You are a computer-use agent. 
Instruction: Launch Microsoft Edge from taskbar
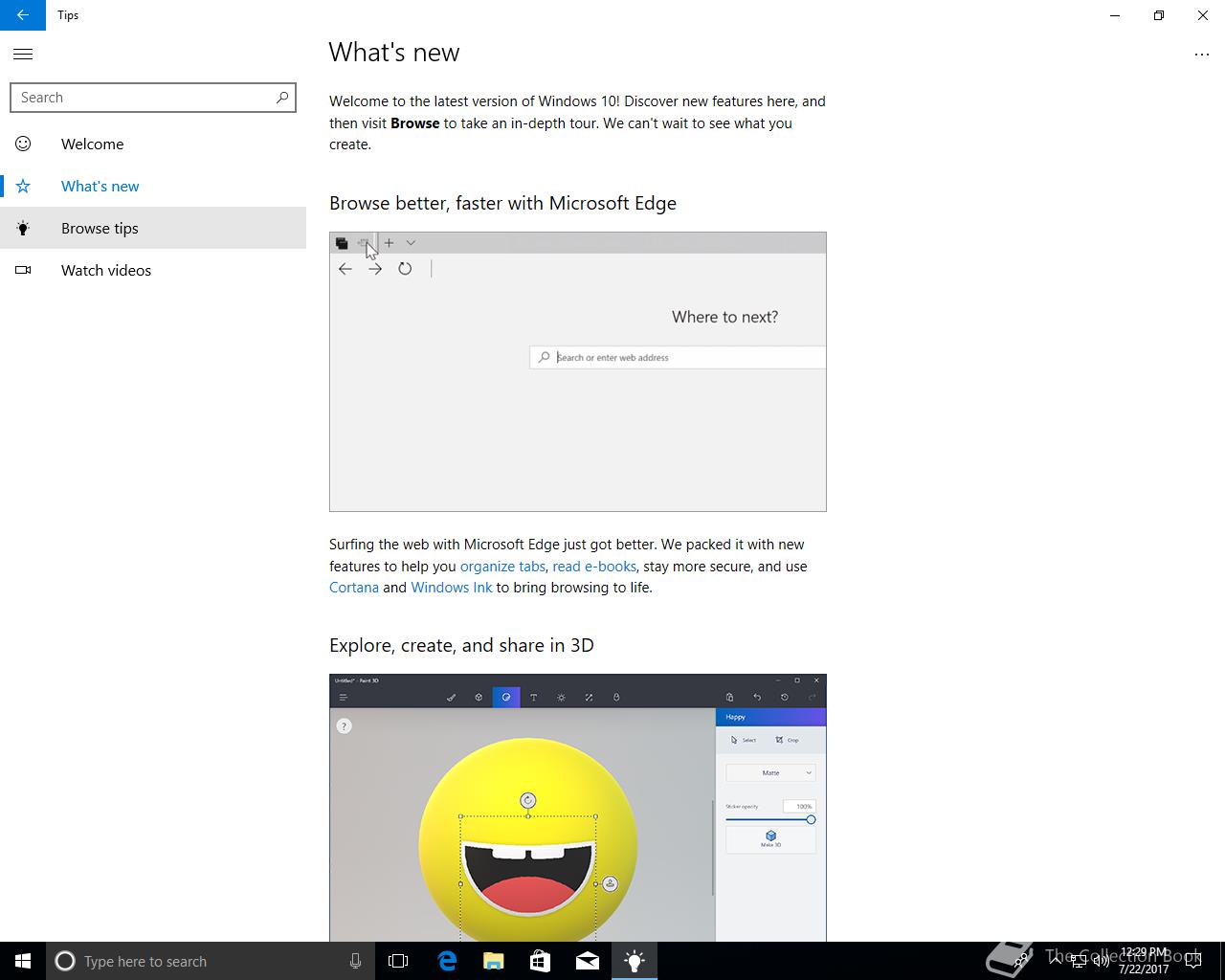[x=446, y=961]
